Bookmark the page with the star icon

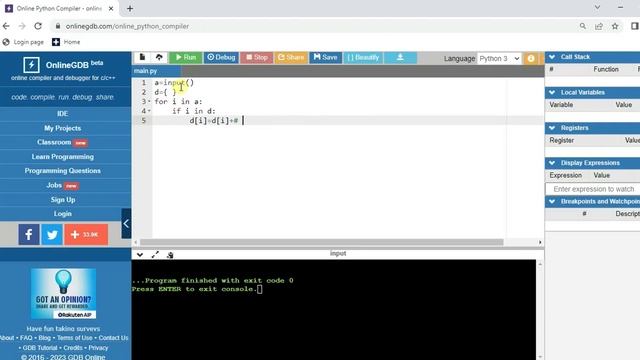pos(615,26)
